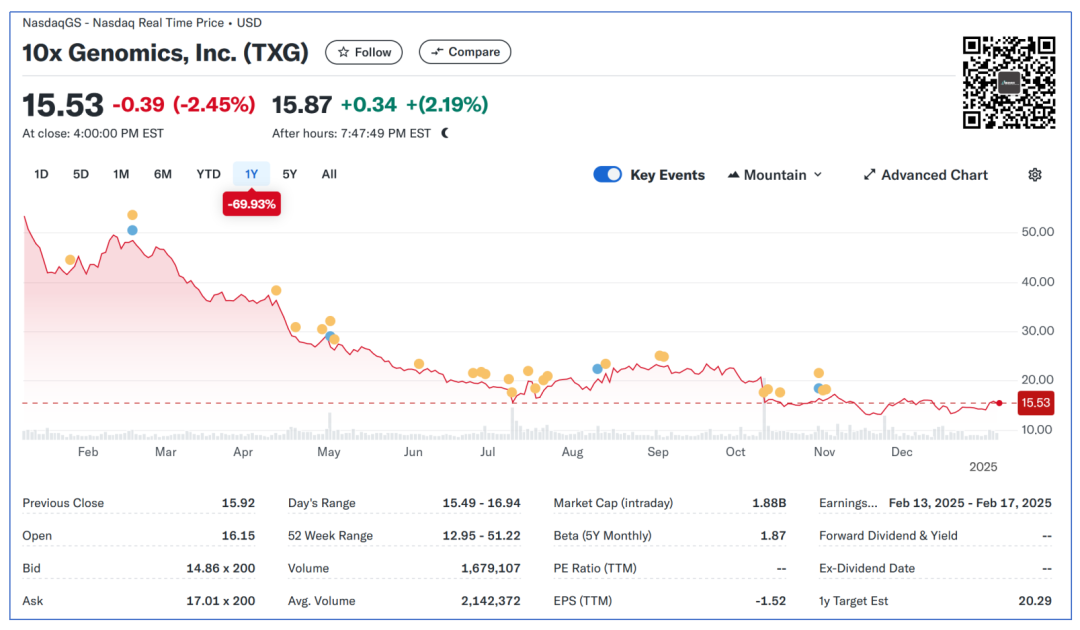Viewport: 1080px width, 630px height.
Task: Choose the 6M time range
Action: pos(162,174)
